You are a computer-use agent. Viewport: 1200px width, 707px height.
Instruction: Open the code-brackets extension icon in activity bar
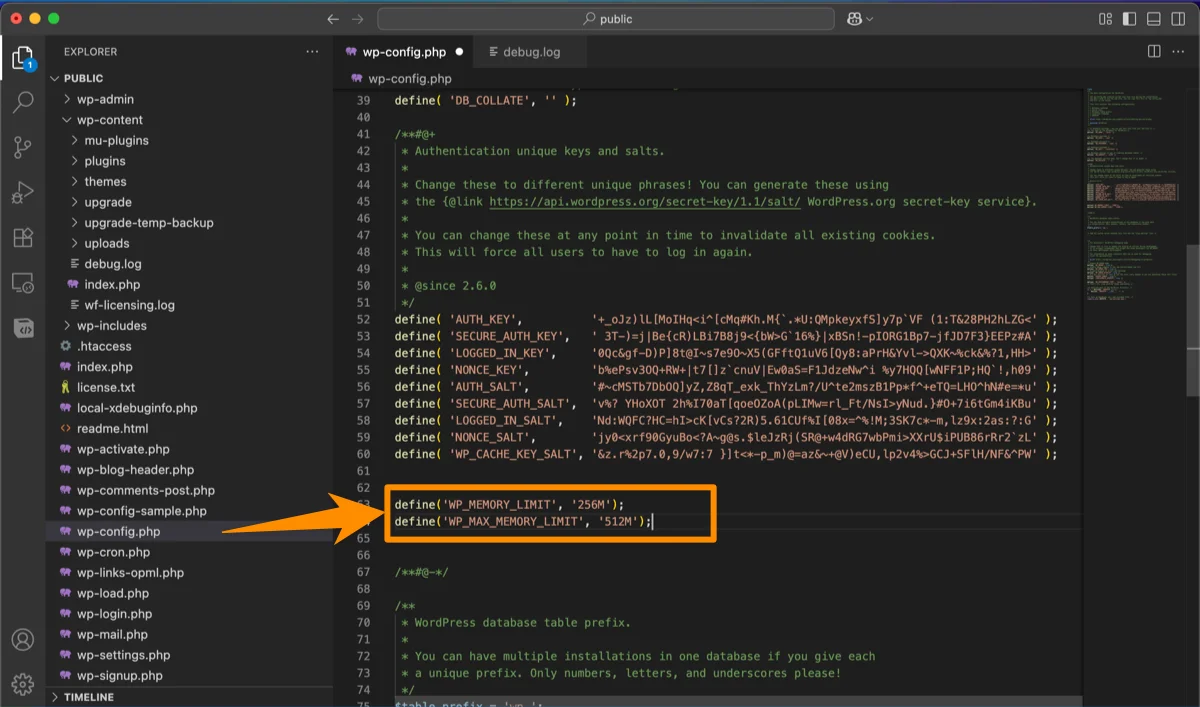[22, 327]
